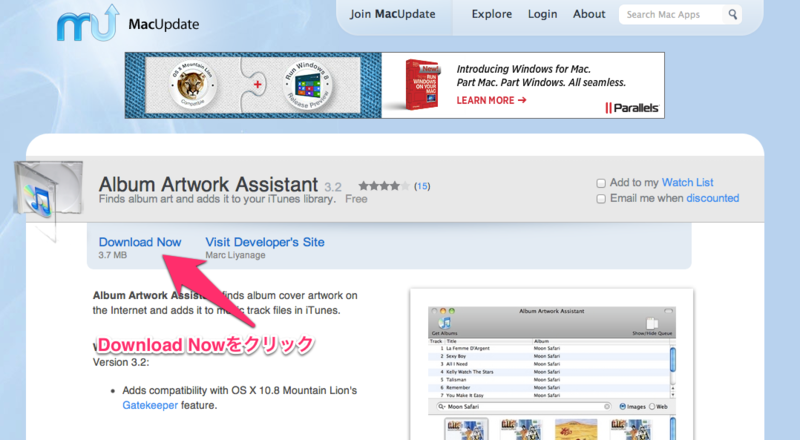Click 'Finds album art' tagline text

coord(217,199)
